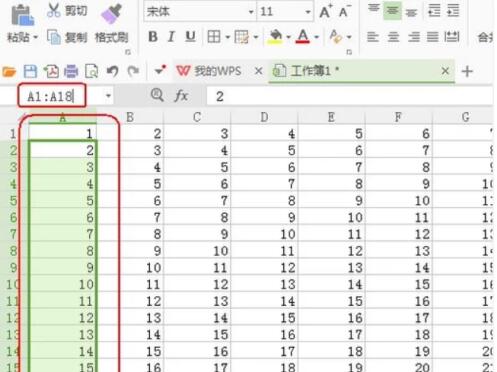Toggle Italic formatting
The width and height of the screenshot is (497, 372).
(171, 37)
